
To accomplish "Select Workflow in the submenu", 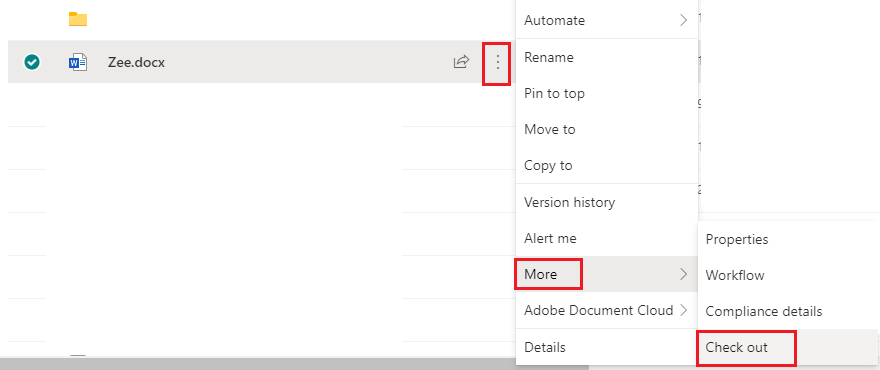I will click(x=788, y=275).
